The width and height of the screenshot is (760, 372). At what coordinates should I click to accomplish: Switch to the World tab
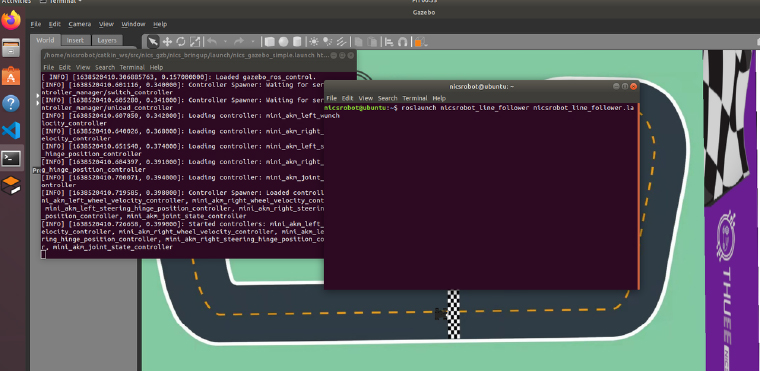45,41
